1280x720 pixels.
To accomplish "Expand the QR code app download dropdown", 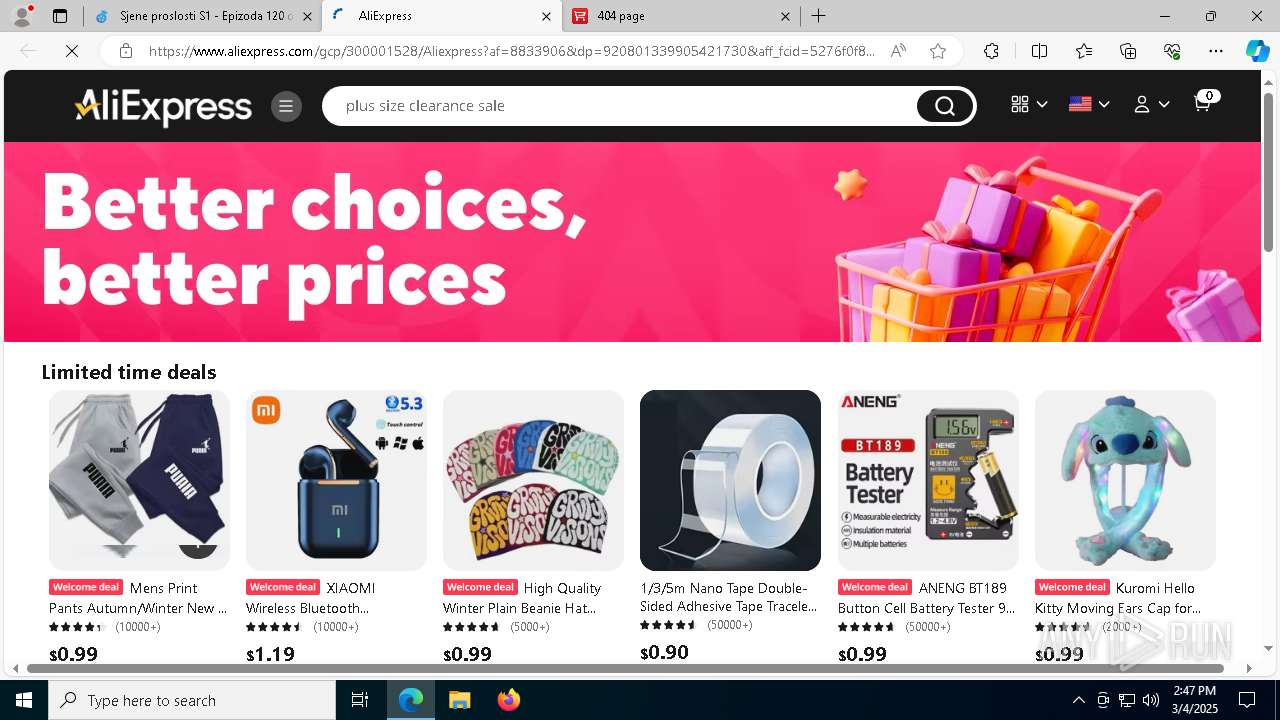I will 1029,104.
